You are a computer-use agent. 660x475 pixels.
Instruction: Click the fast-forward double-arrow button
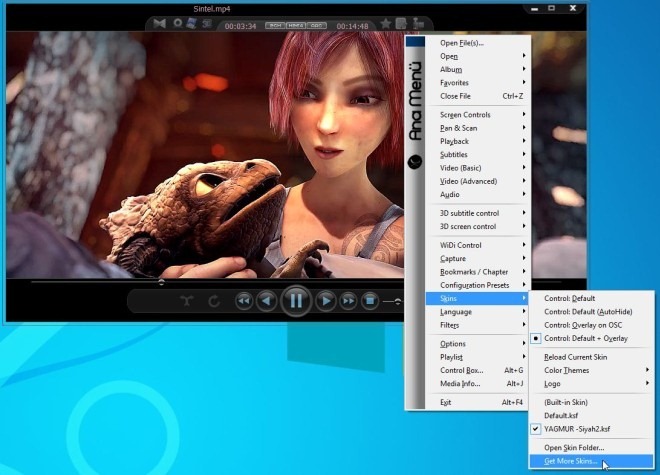click(x=348, y=300)
